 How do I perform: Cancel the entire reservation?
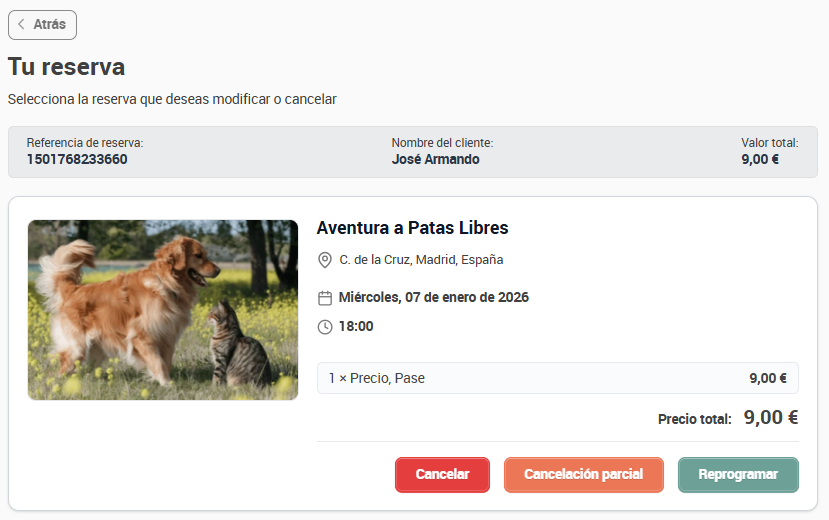(x=442, y=475)
